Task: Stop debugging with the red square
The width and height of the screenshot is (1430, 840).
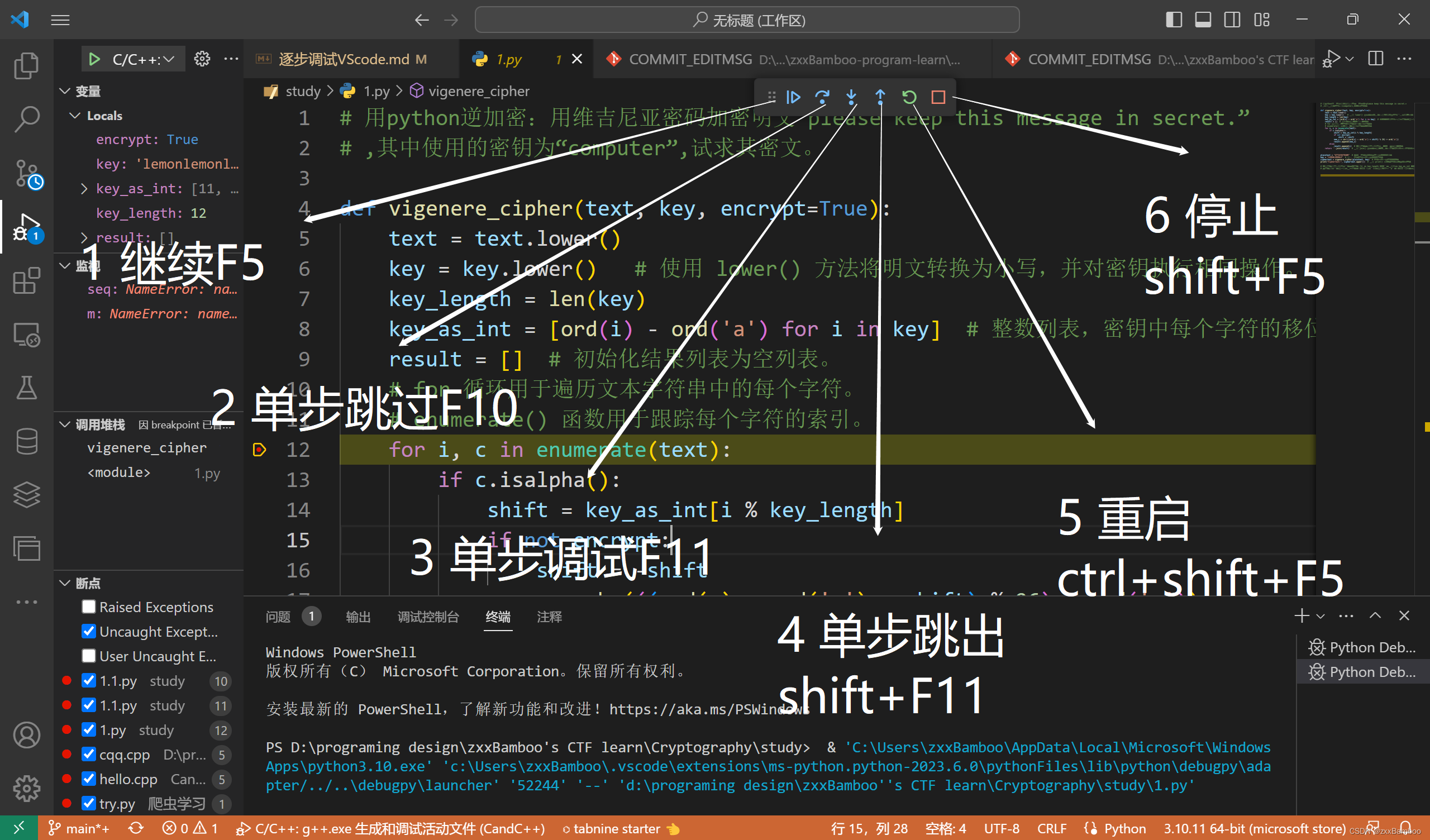Action: 938,97
